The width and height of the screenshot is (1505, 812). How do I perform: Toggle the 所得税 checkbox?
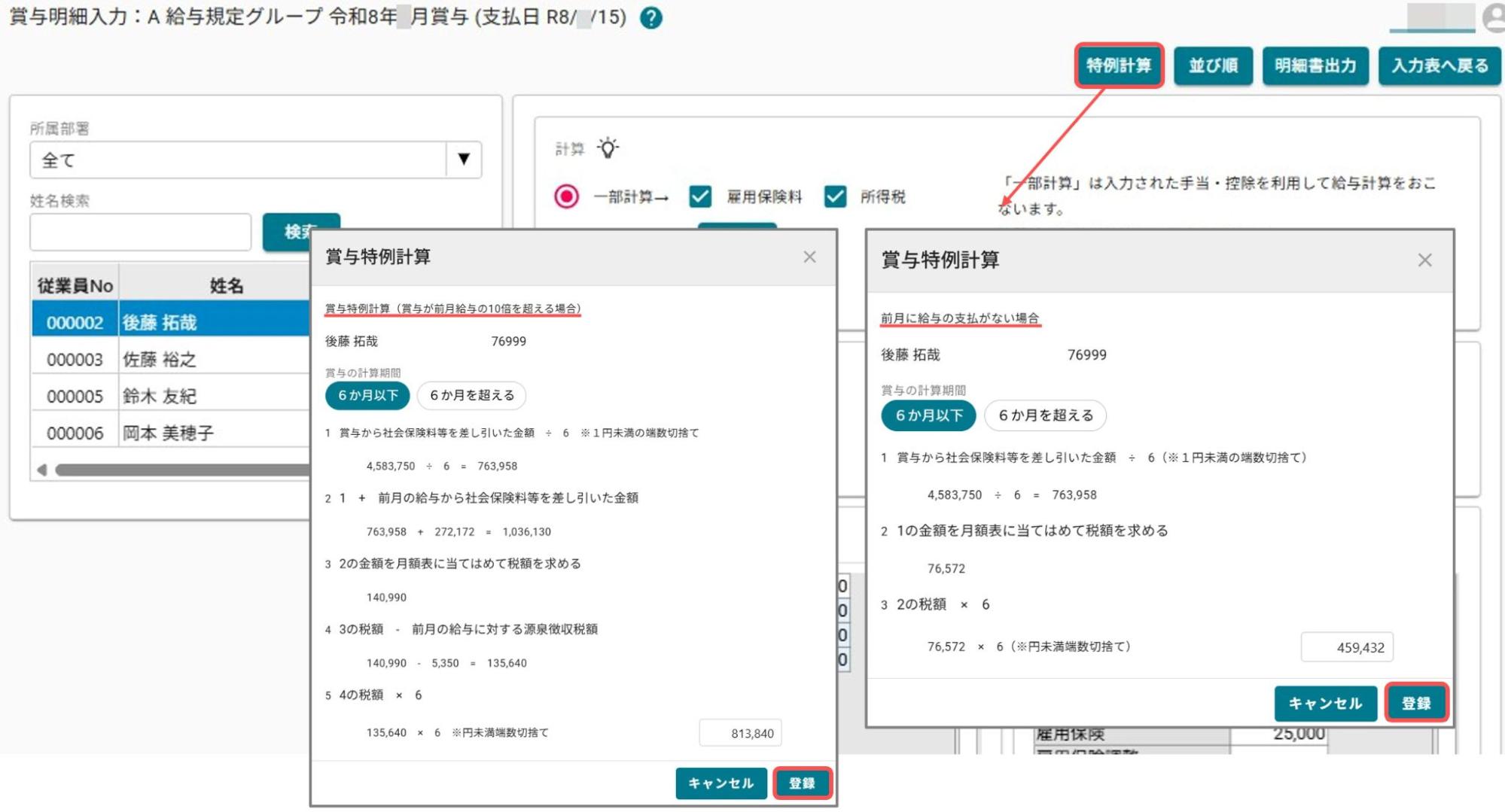point(834,196)
